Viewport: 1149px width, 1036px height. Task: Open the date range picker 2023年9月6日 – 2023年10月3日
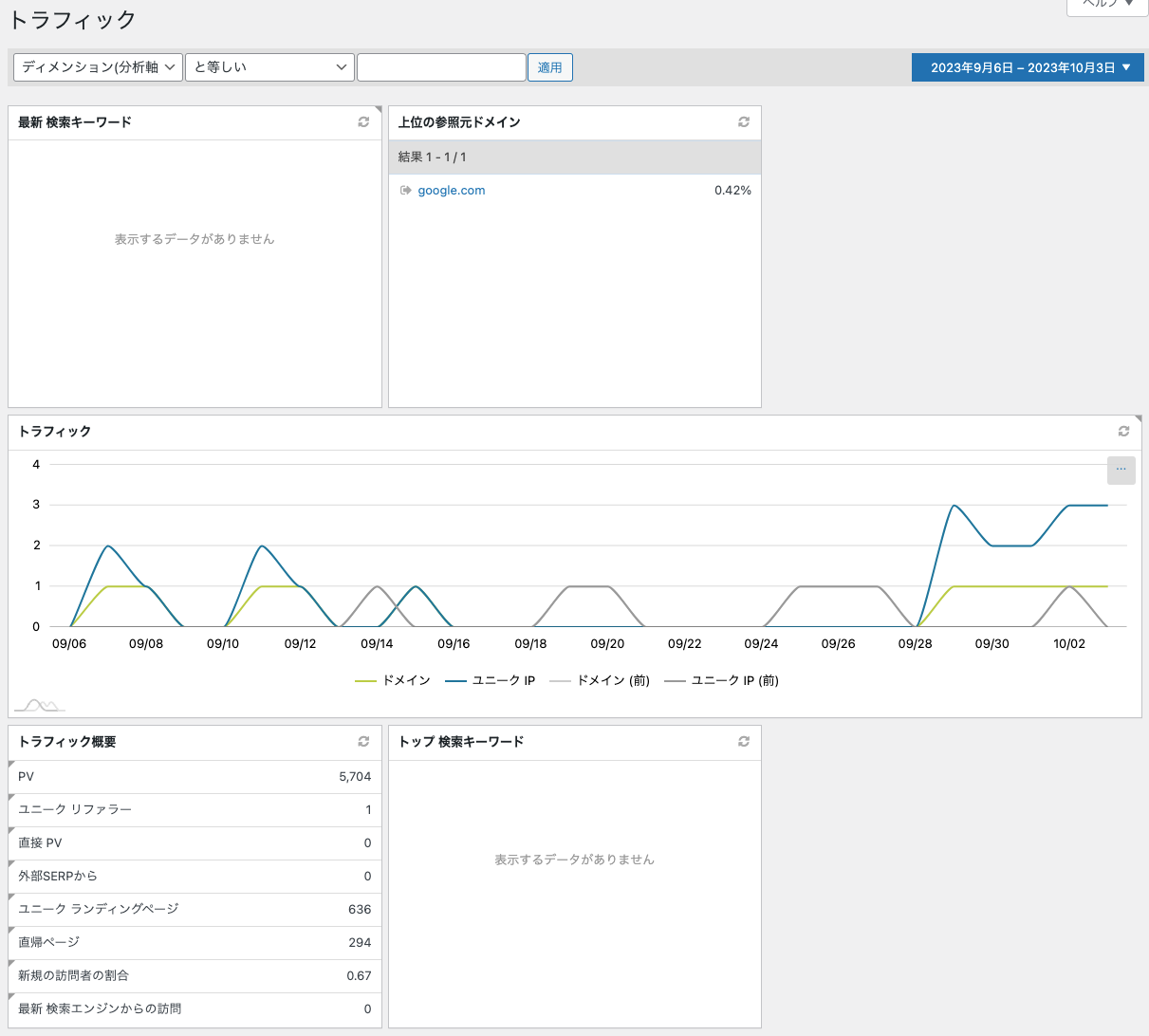1028,67
